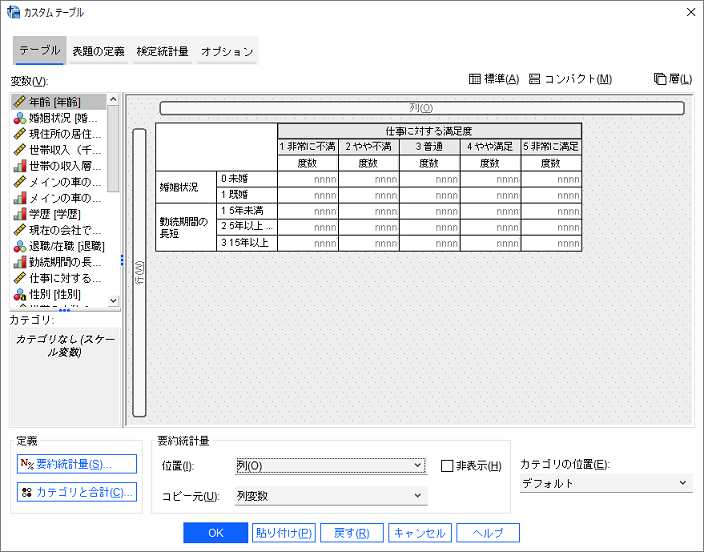
Task: Toggle the 非表示 hide checkbox
Action: pyautogui.click(x=448, y=466)
